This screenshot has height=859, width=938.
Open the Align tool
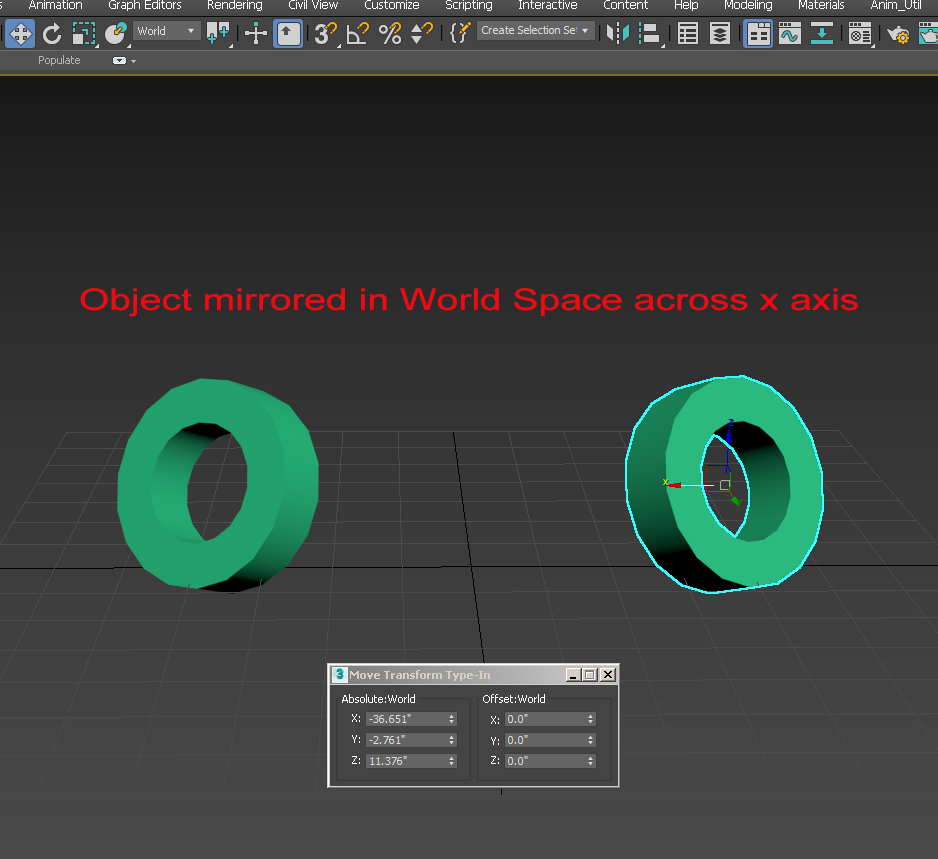pos(650,33)
